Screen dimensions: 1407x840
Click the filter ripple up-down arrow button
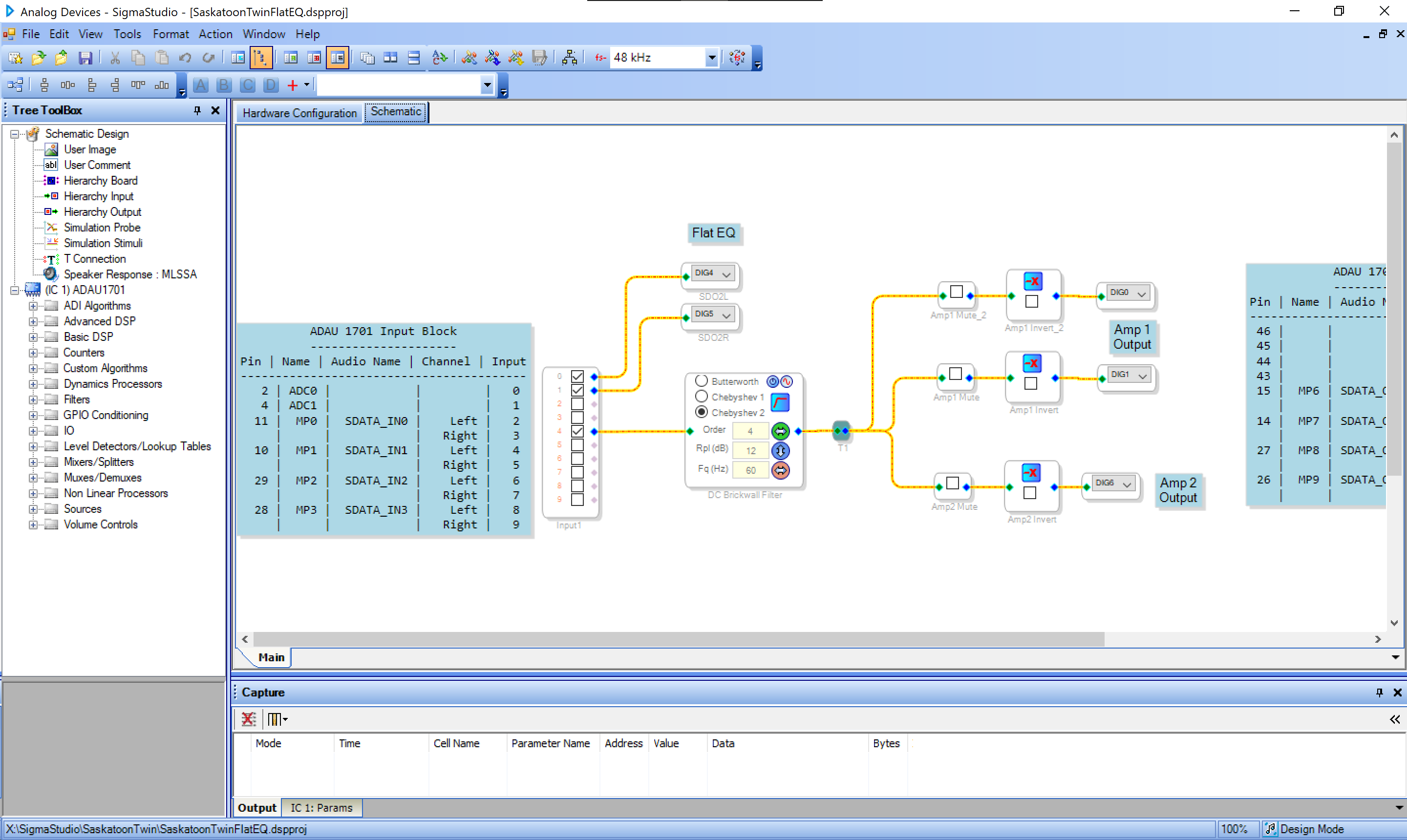coord(780,451)
